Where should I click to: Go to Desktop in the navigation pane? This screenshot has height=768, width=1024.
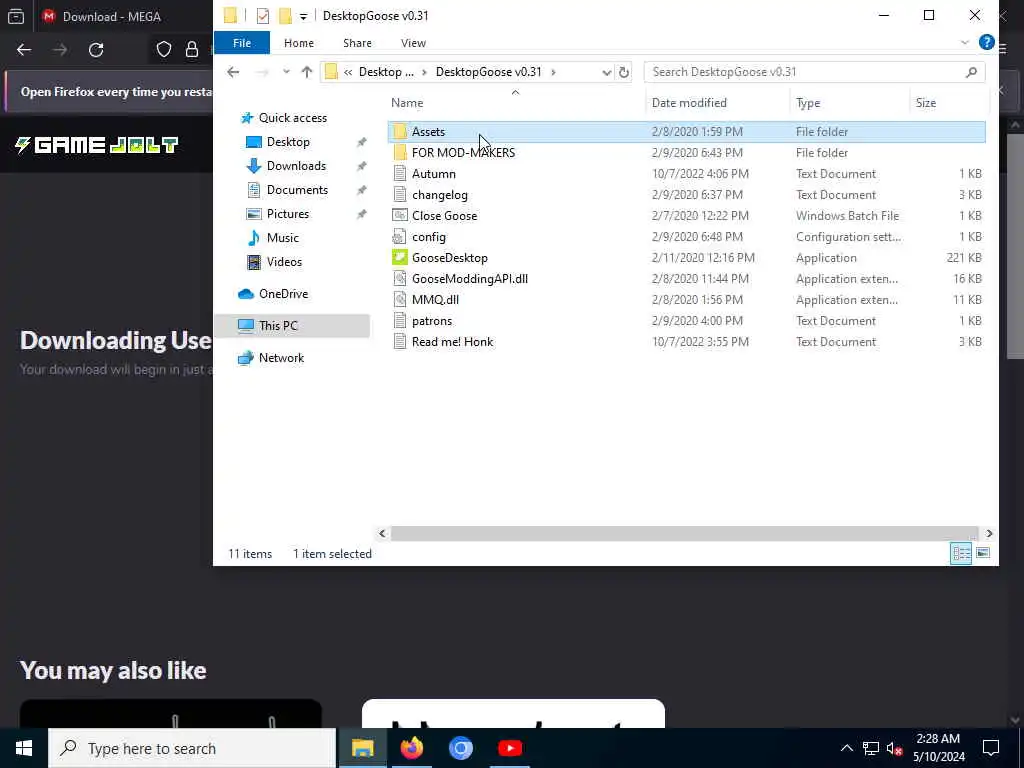point(288,142)
